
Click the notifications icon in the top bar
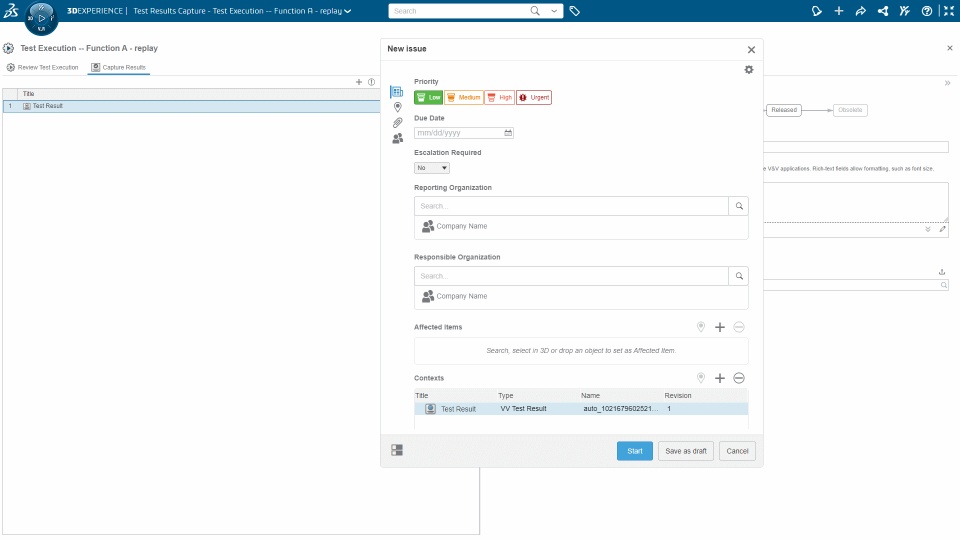(x=817, y=11)
